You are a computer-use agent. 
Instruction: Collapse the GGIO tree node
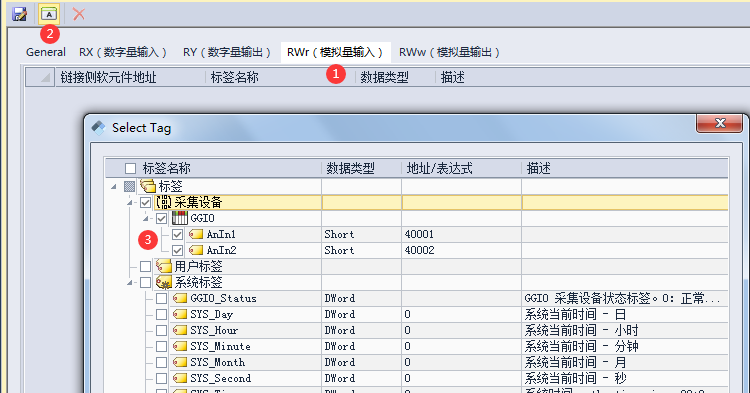(x=146, y=218)
